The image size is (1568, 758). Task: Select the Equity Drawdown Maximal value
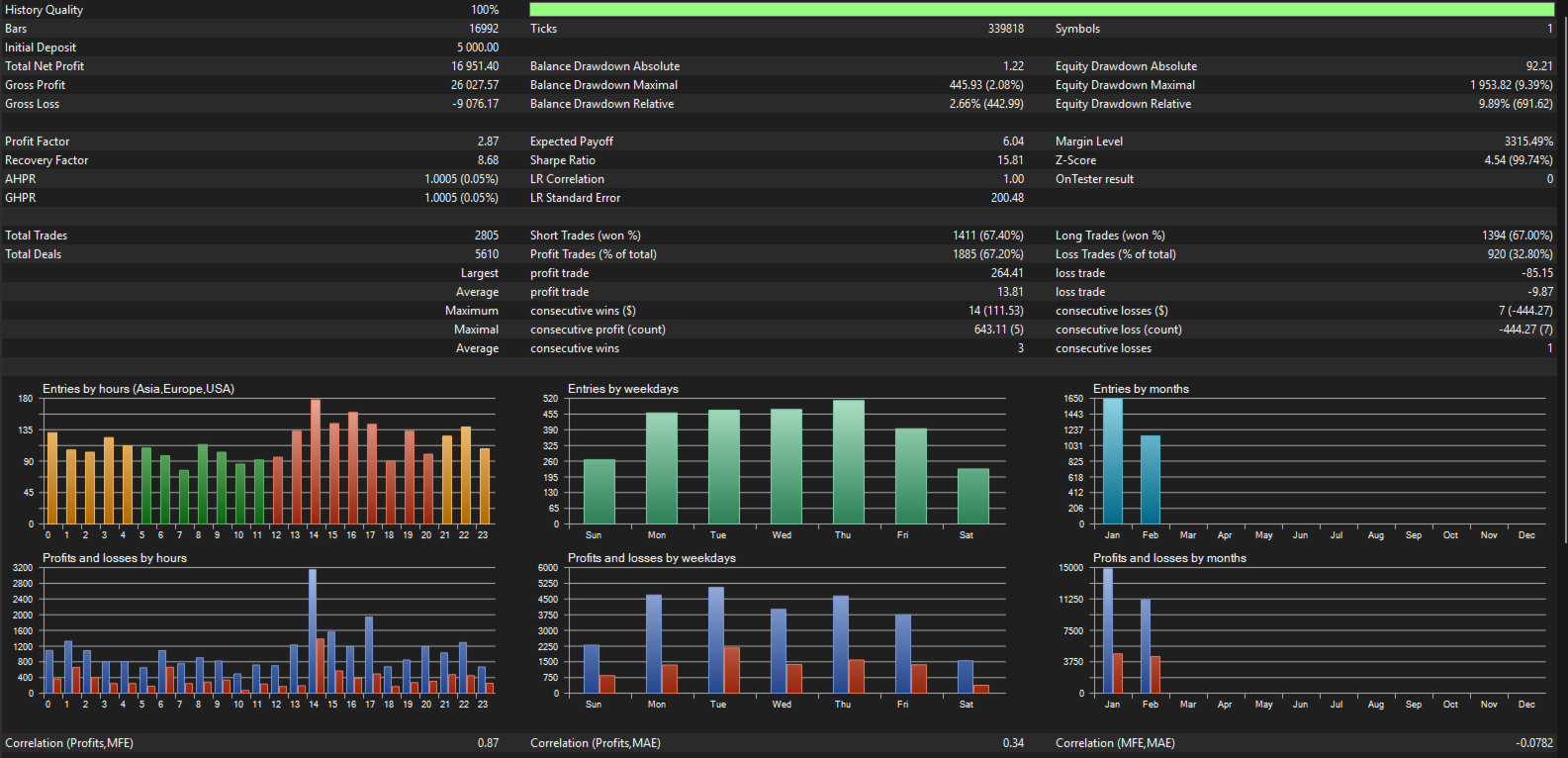(x=1511, y=85)
